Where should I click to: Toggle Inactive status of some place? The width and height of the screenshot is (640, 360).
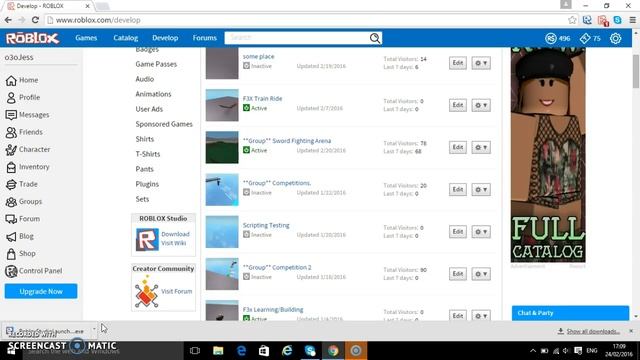click(247, 66)
